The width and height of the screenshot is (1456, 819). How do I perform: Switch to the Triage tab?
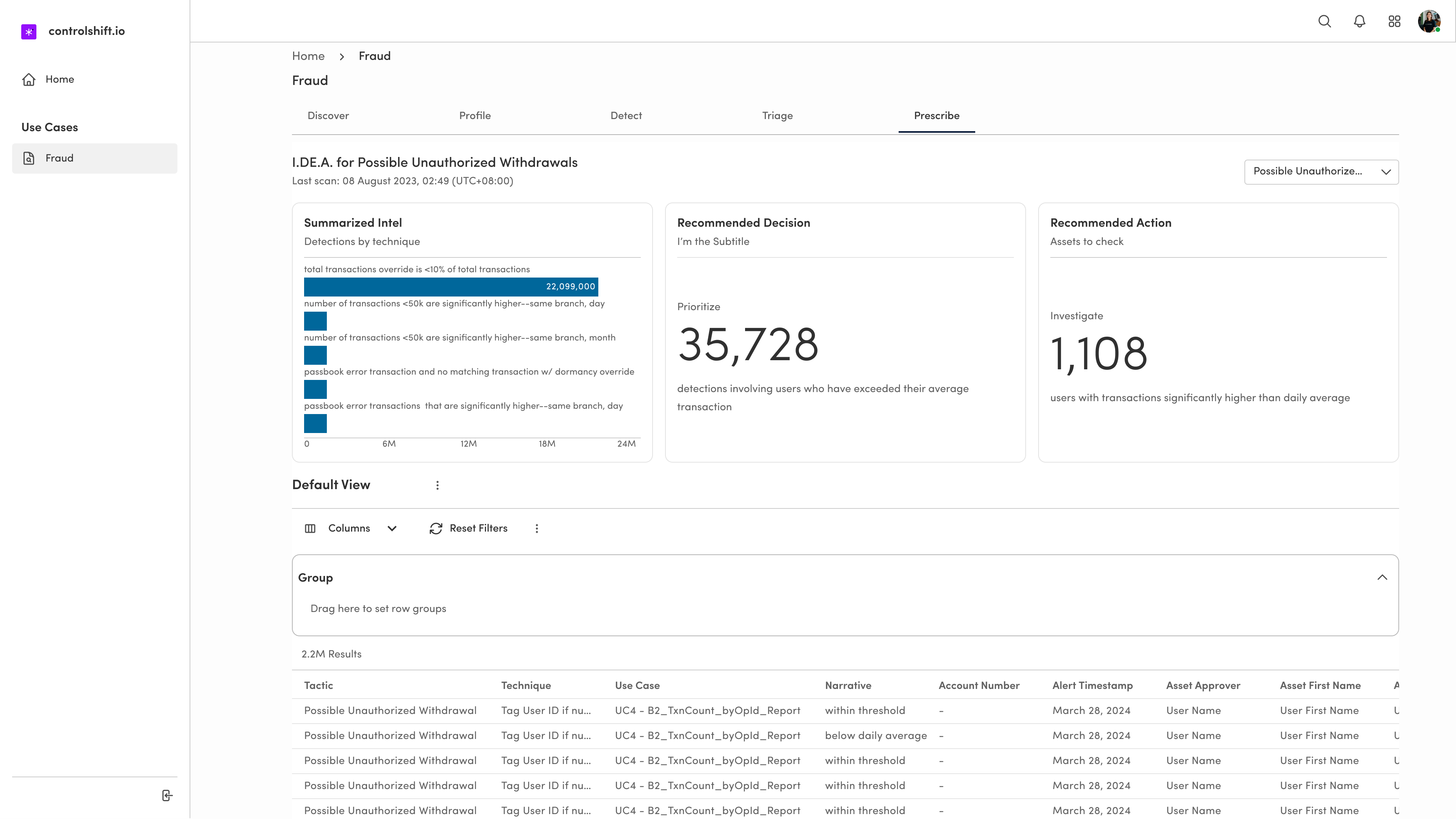pyautogui.click(x=777, y=116)
